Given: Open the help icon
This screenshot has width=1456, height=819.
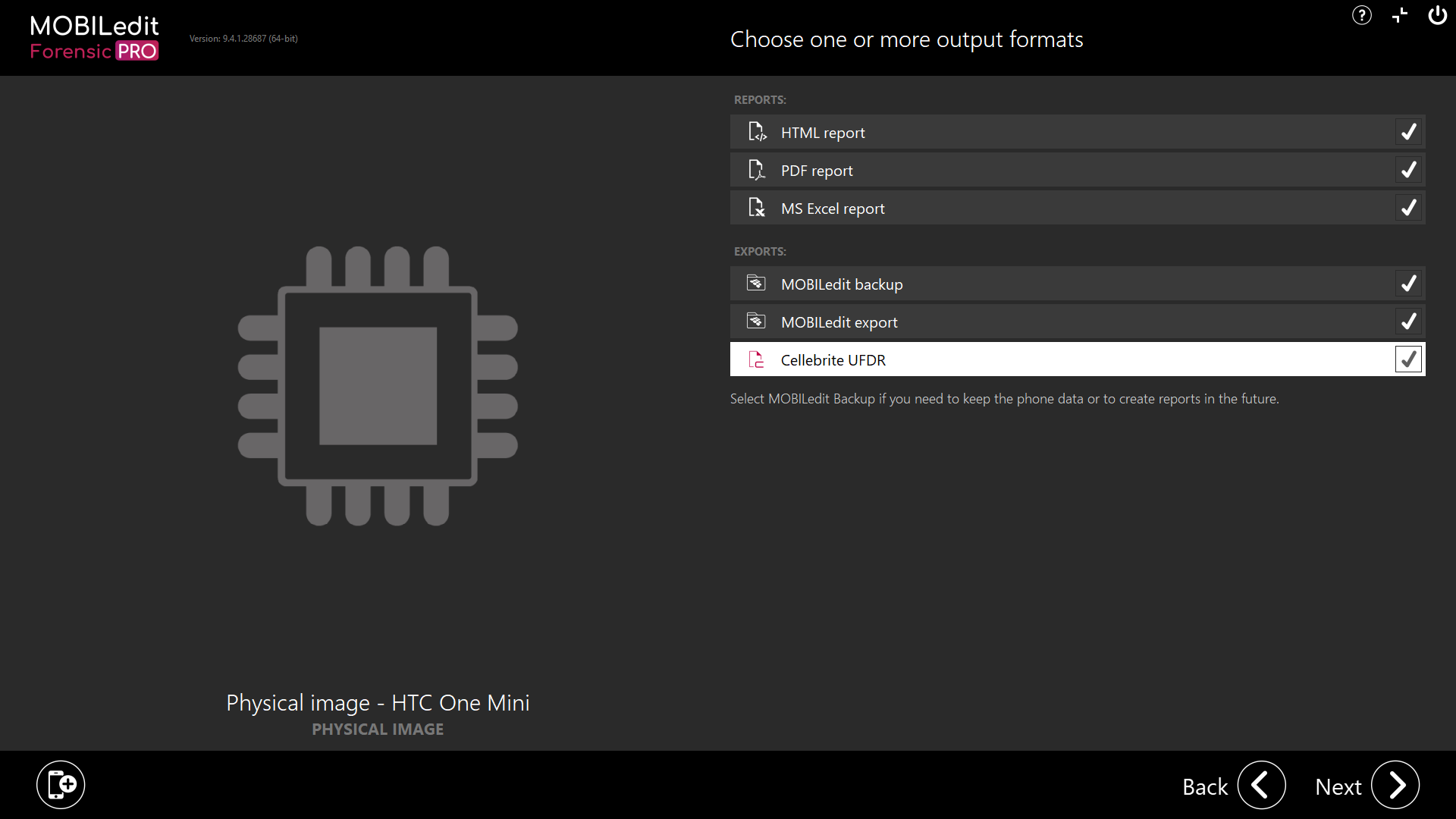Looking at the screenshot, I should click(x=1361, y=15).
